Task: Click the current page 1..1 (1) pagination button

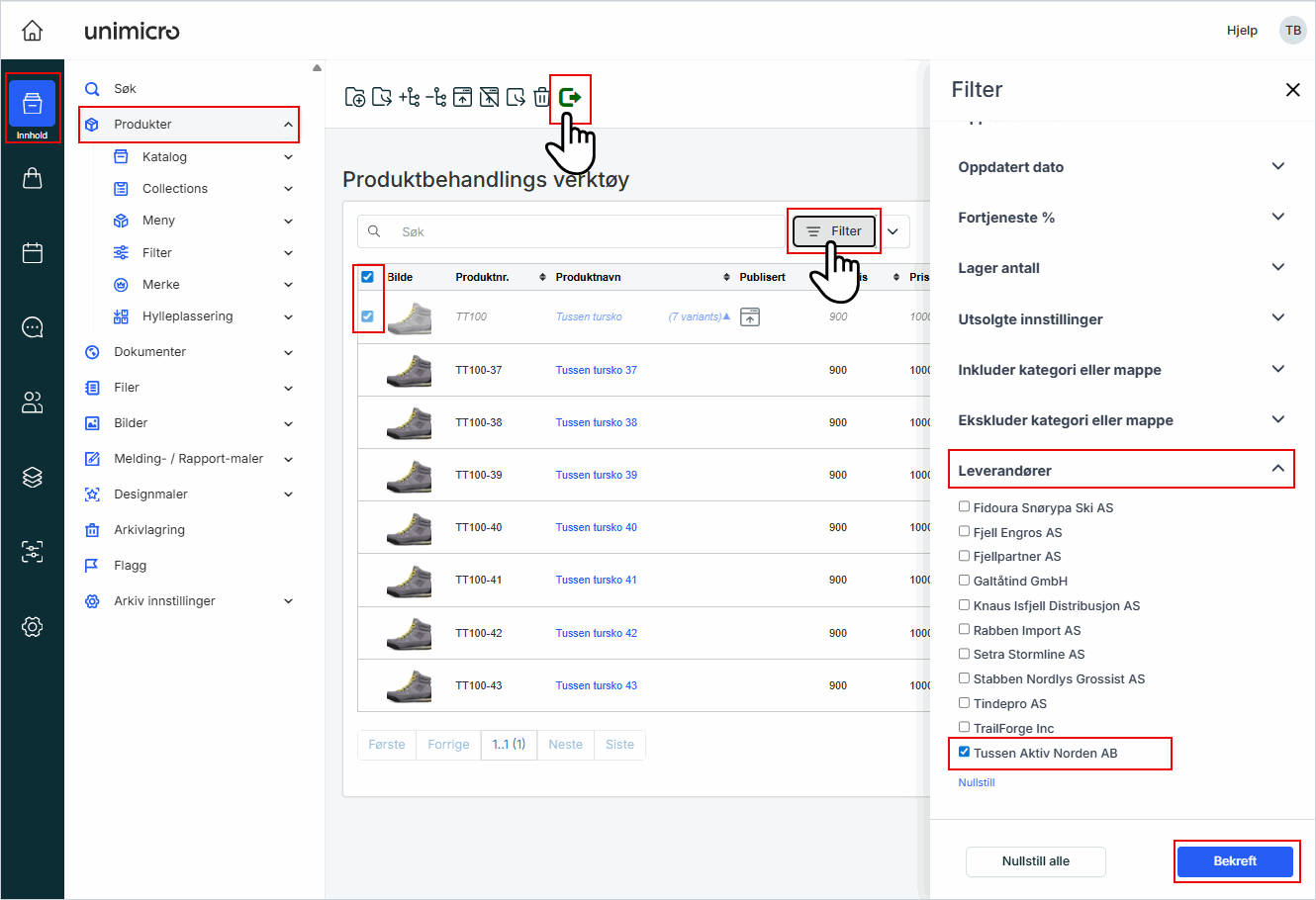Action: click(x=509, y=745)
